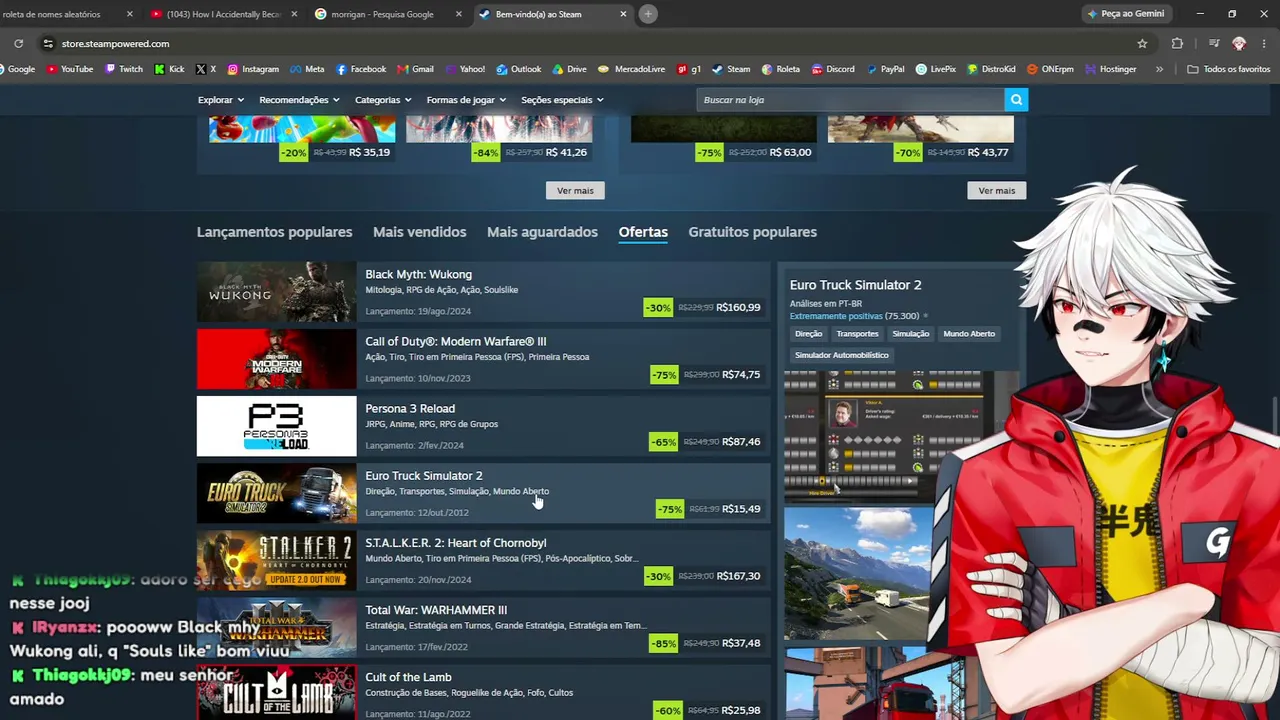Open the PayPal bookmark
This screenshot has width=1280, height=720.
886,69
